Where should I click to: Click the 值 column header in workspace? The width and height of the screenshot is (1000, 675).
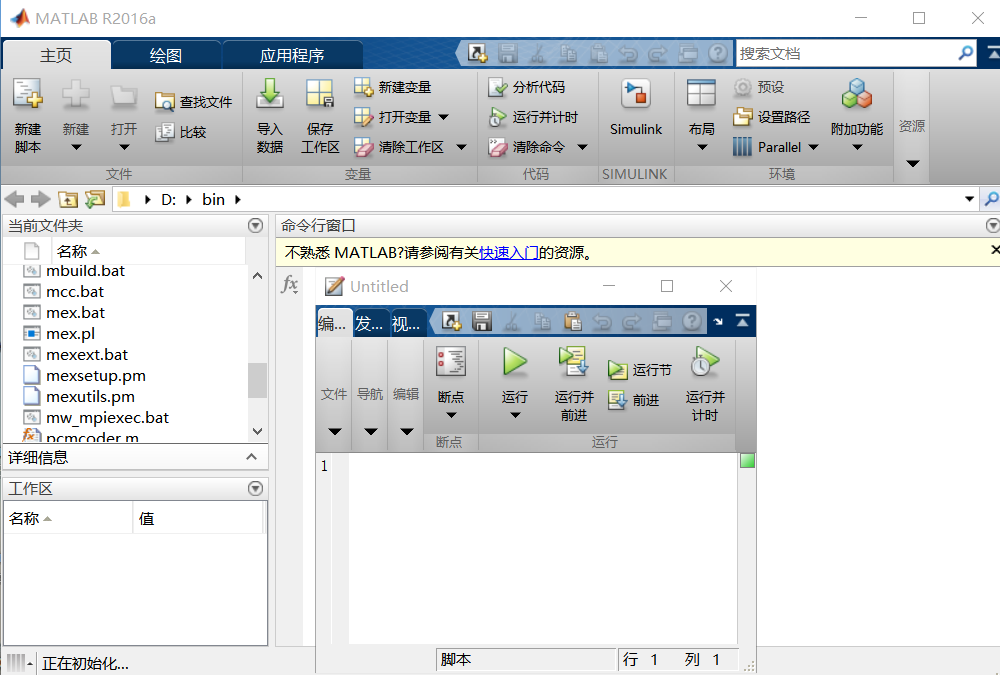(198, 518)
